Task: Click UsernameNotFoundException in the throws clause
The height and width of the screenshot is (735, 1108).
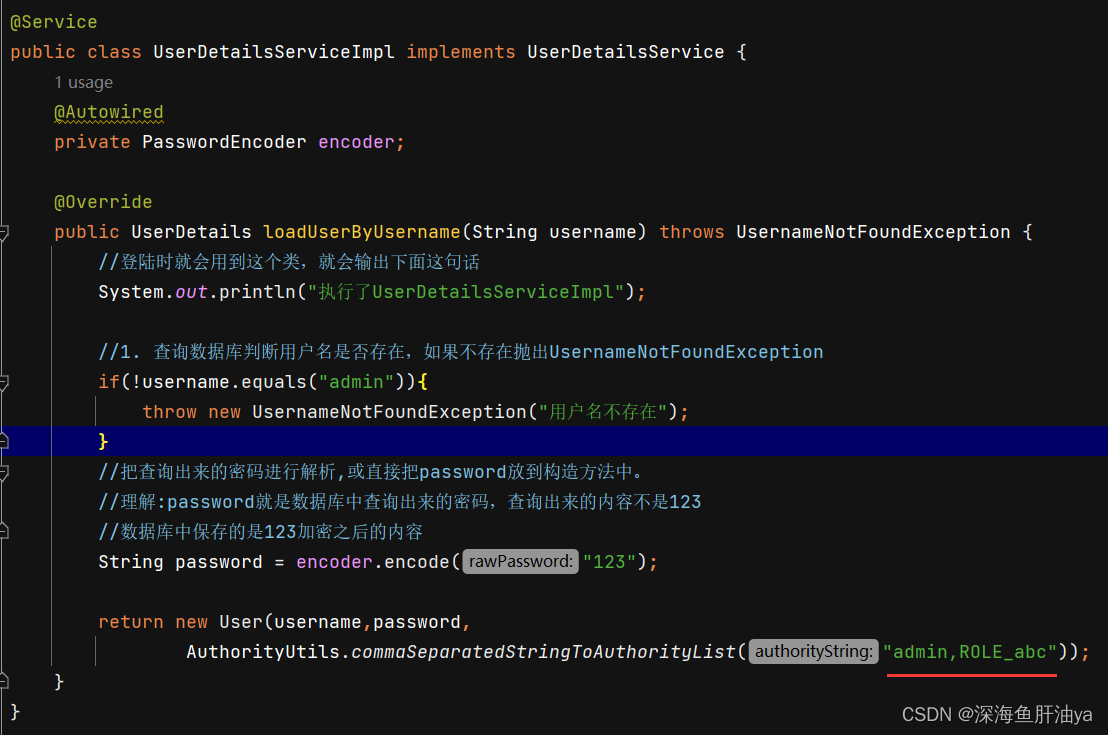Action: (x=872, y=231)
